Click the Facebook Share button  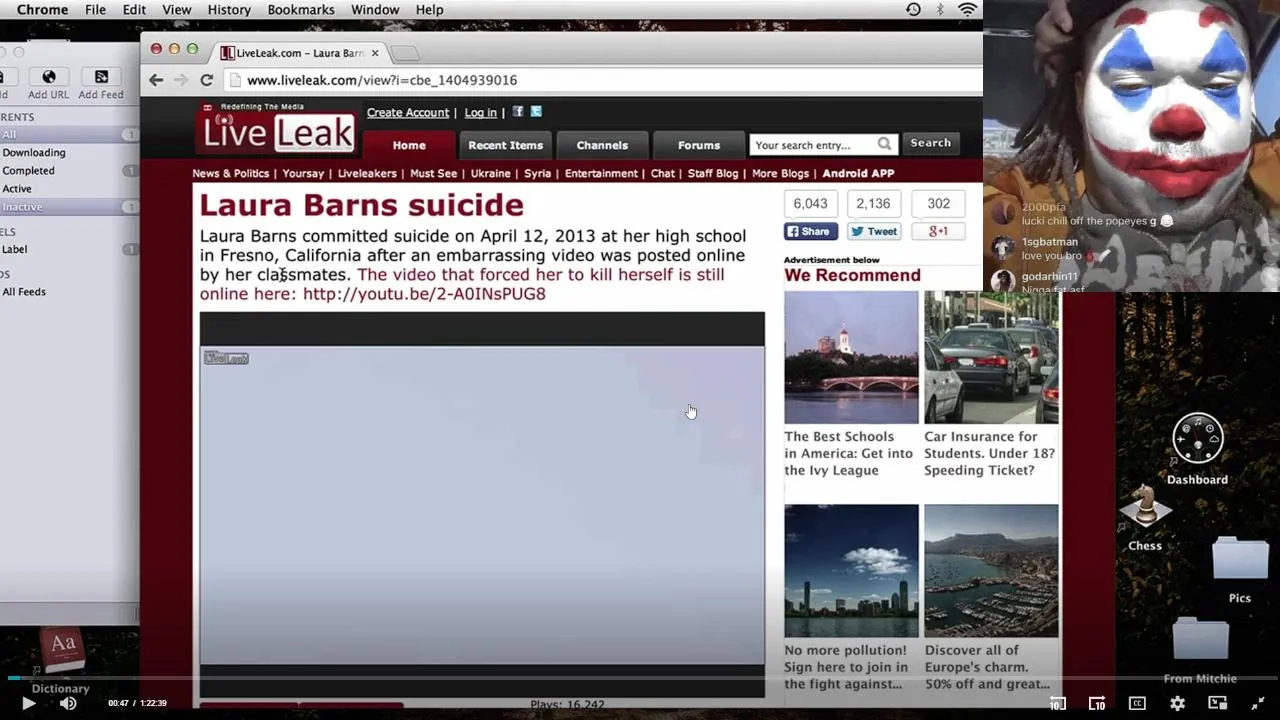[x=810, y=231]
